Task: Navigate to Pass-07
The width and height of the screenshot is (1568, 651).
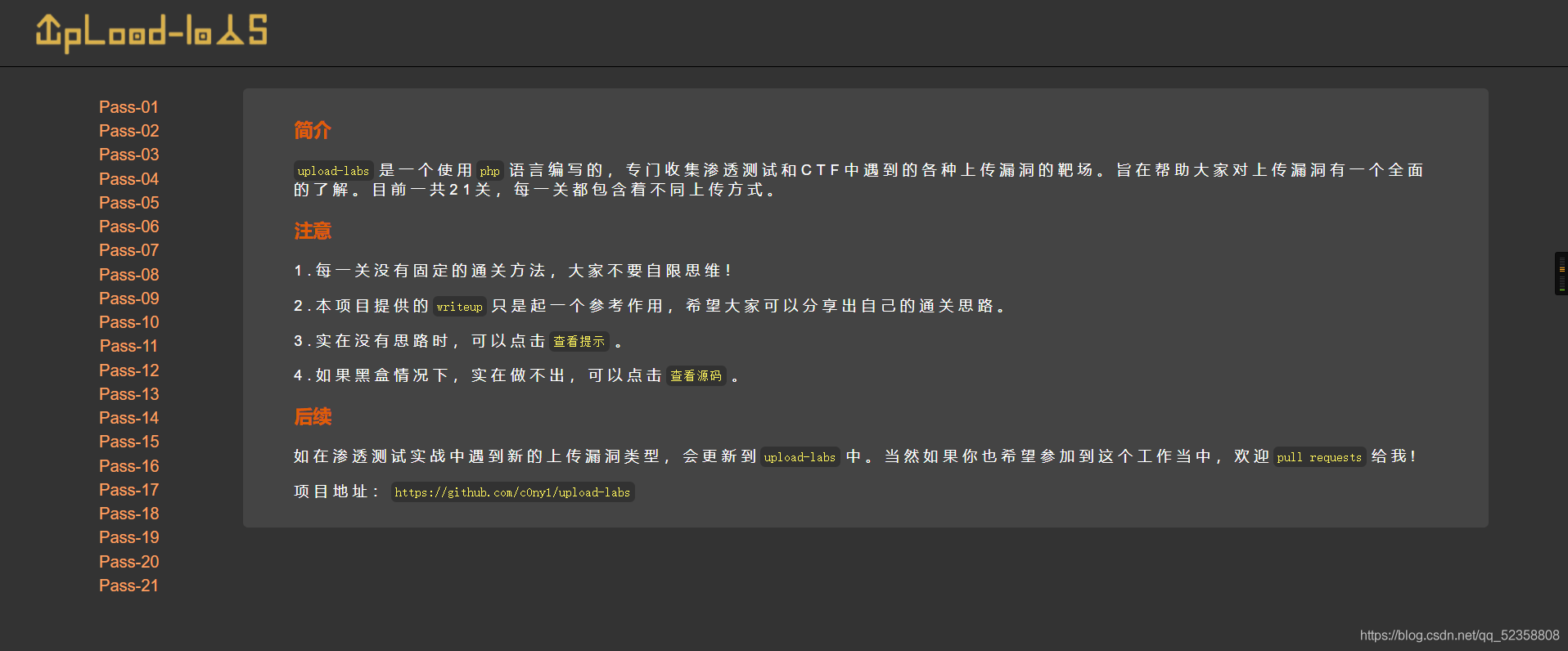Action: (128, 250)
